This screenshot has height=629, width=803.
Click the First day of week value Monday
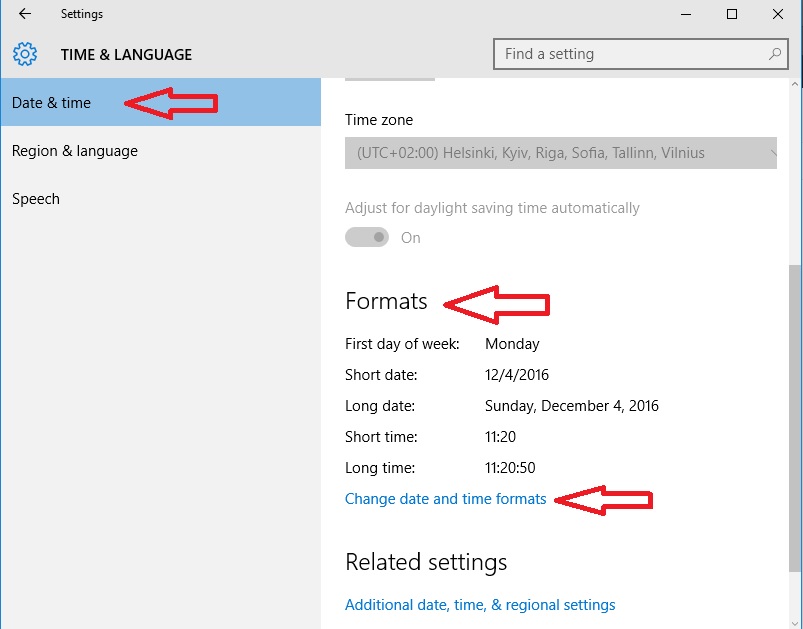pyautogui.click(x=512, y=344)
